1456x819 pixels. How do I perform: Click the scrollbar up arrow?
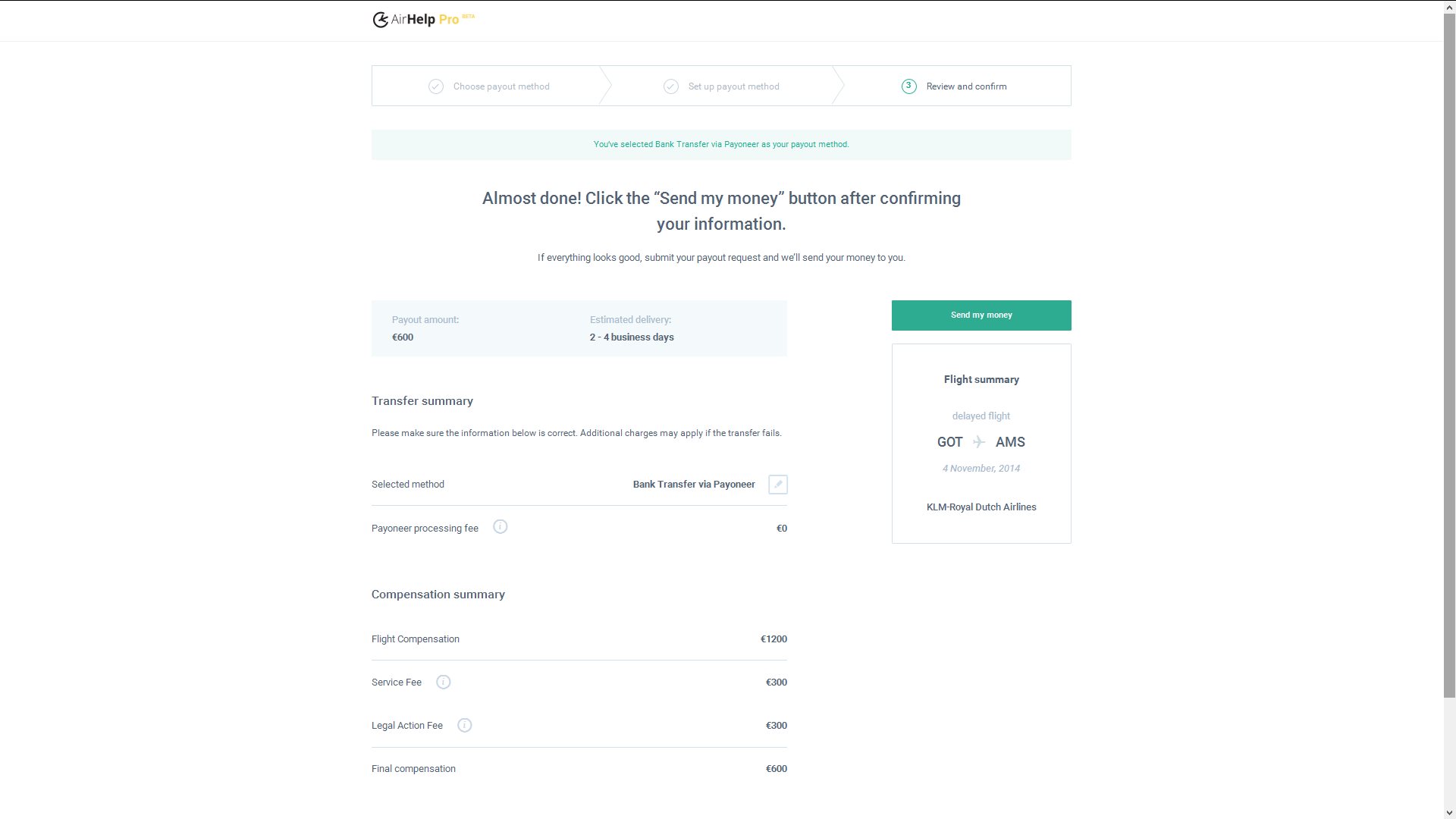point(1449,6)
